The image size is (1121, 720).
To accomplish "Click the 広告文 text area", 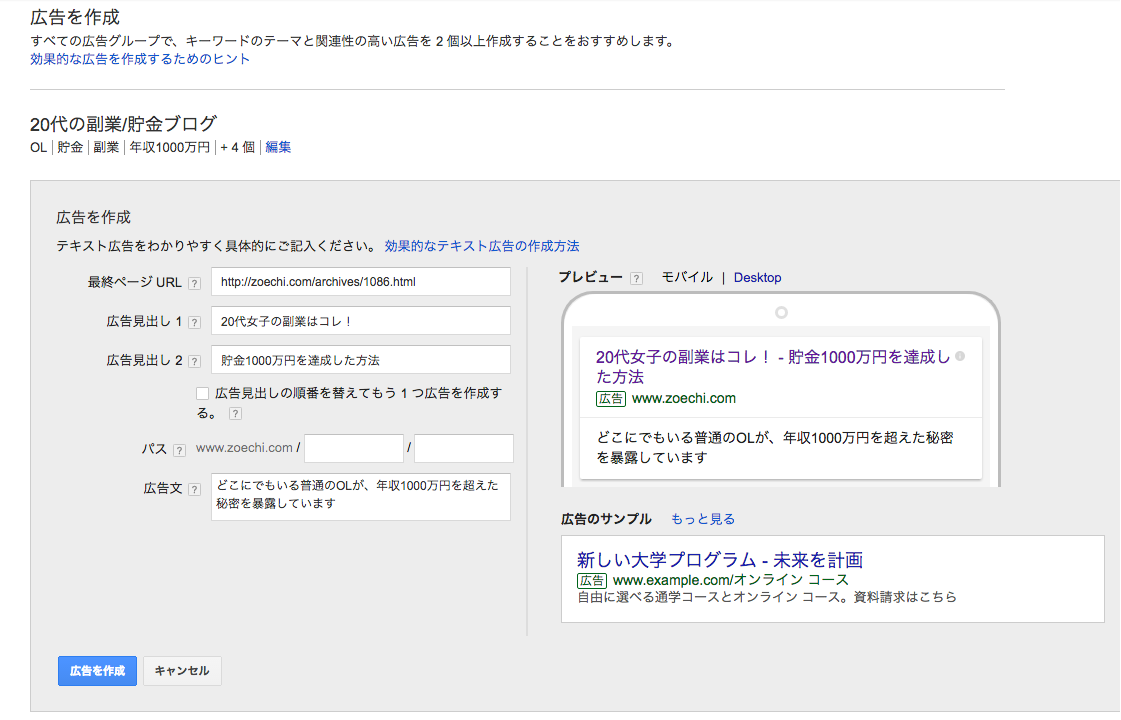I will pos(360,496).
